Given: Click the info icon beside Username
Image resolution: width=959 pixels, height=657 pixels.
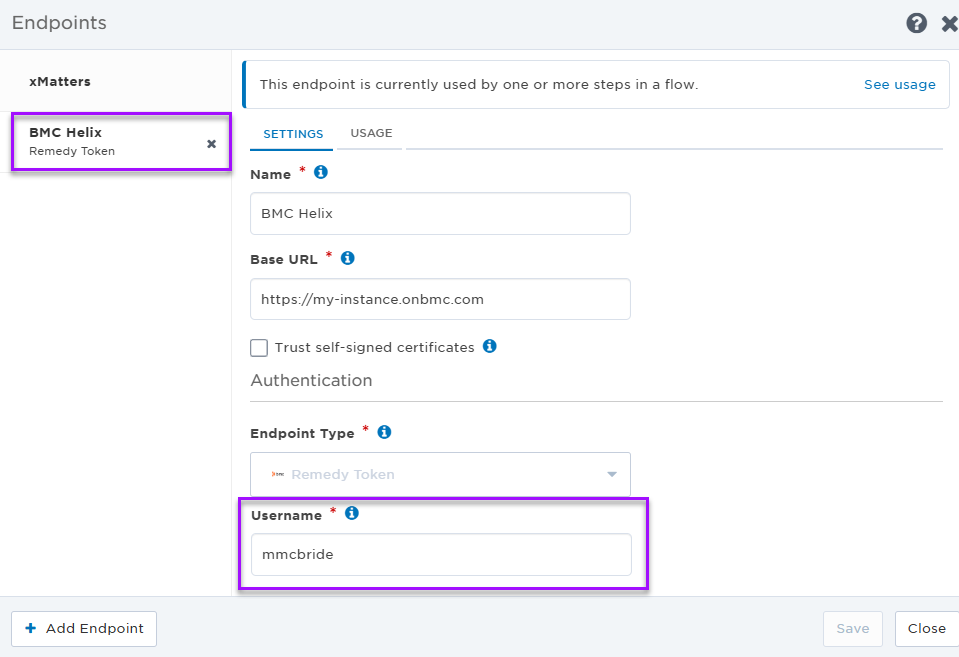Looking at the screenshot, I should pos(352,513).
